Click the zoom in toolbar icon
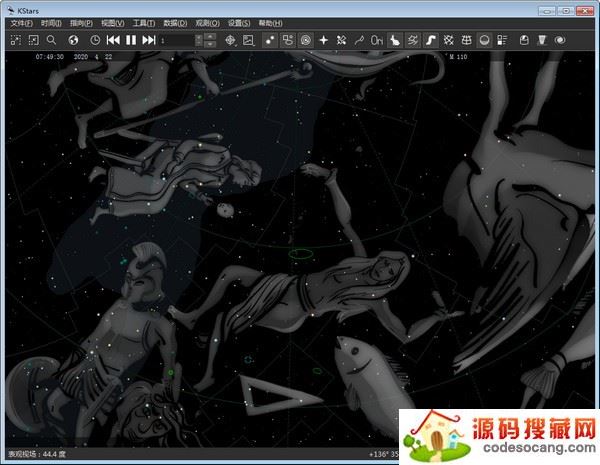The height and width of the screenshot is (465, 600). click(x=16, y=40)
